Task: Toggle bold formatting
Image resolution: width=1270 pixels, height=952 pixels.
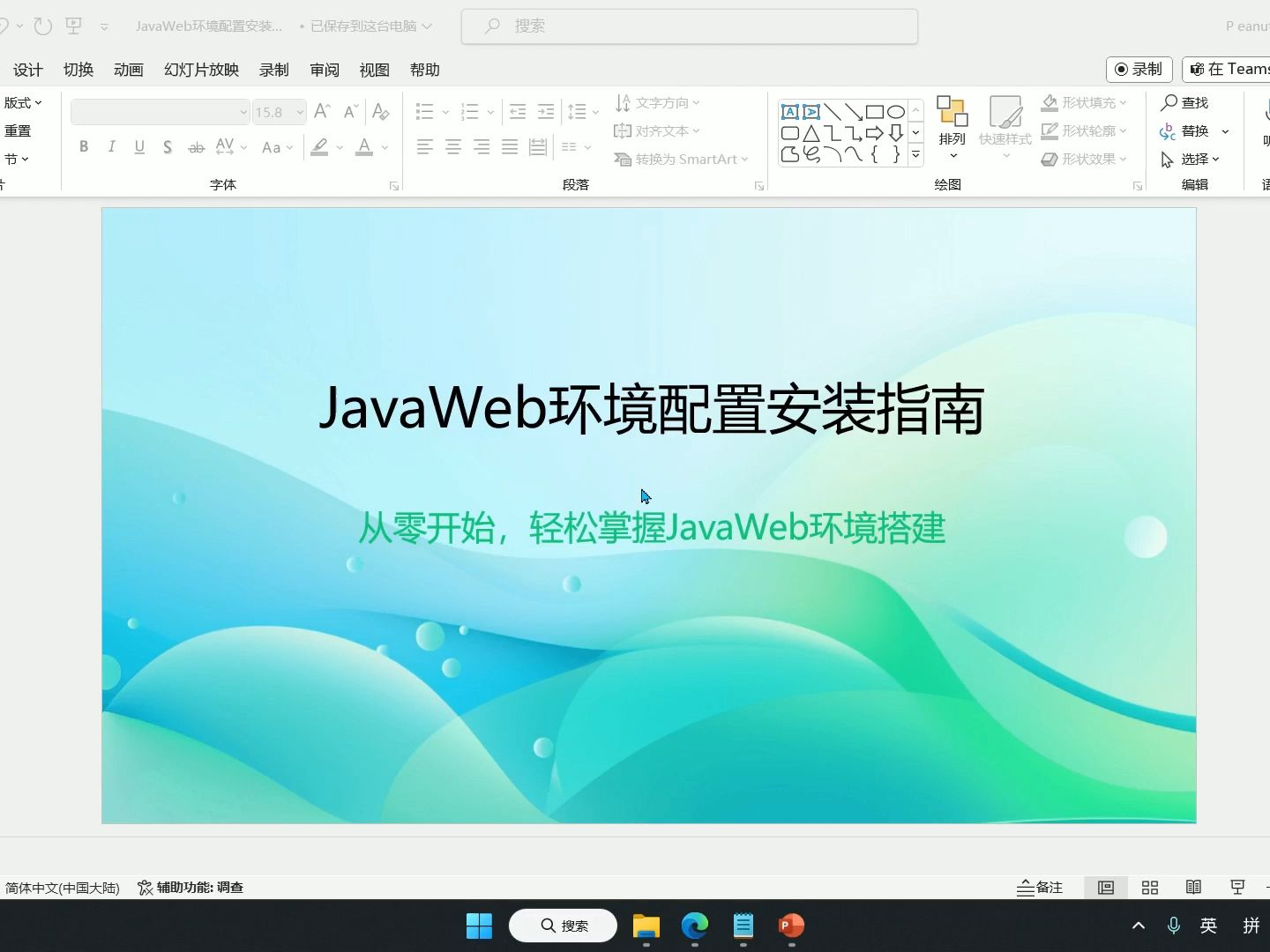Action: tap(84, 147)
